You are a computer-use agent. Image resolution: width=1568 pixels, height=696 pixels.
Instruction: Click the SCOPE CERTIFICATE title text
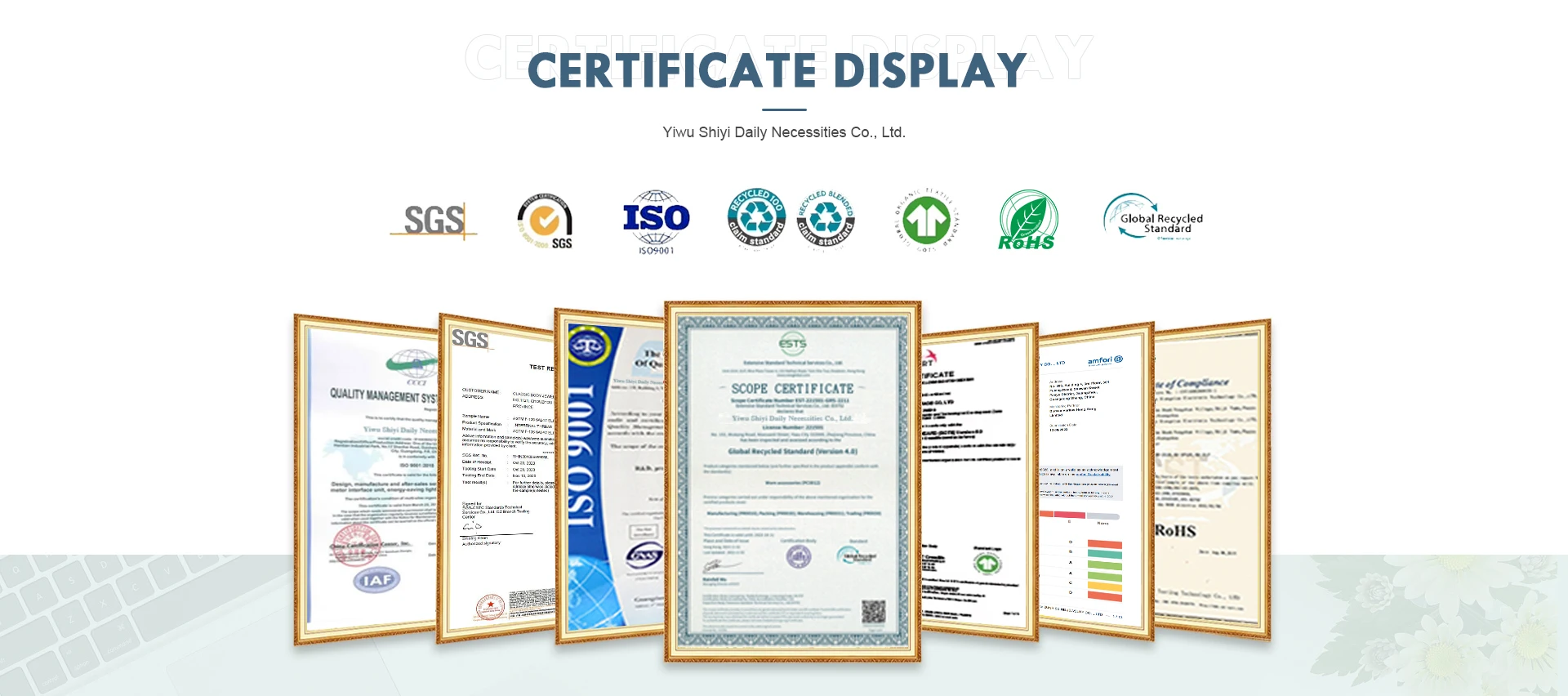coord(792,389)
